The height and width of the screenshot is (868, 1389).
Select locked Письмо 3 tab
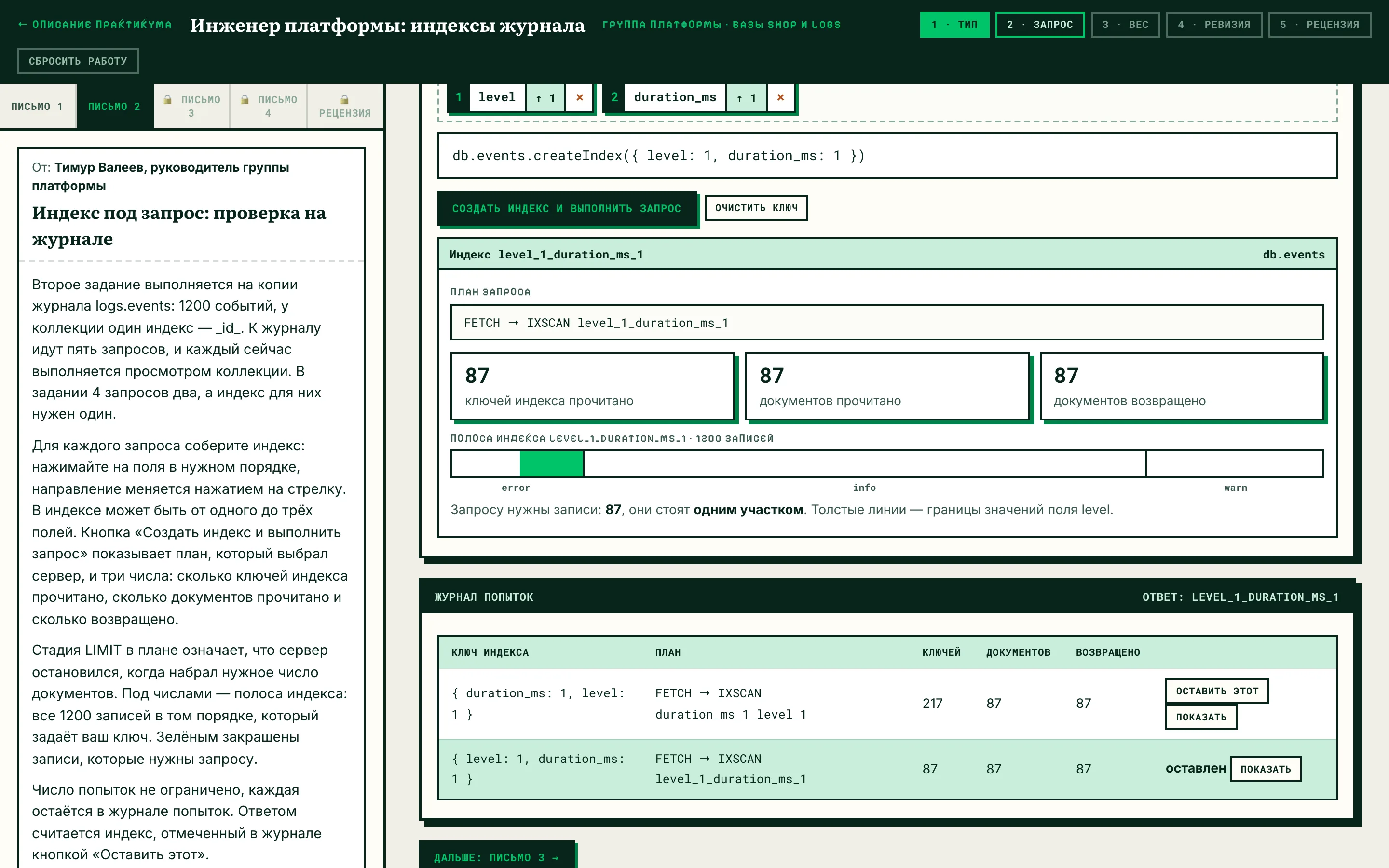click(191, 106)
